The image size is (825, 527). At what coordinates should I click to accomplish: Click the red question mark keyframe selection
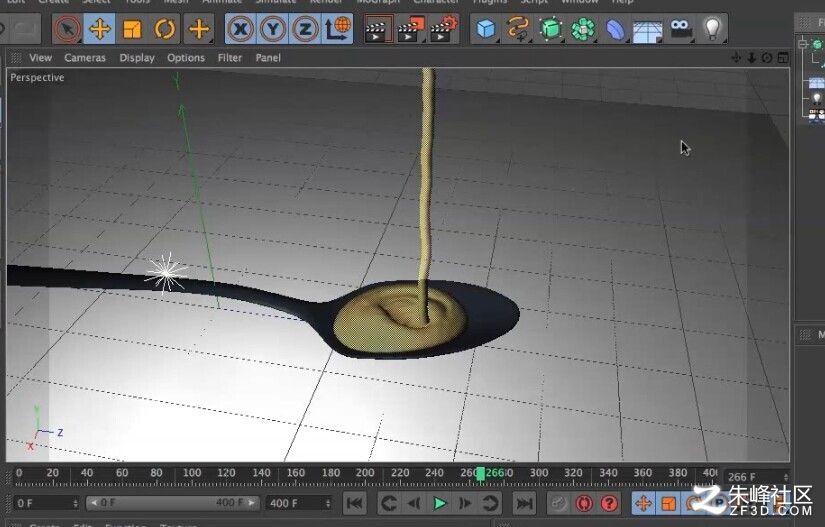click(609, 503)
